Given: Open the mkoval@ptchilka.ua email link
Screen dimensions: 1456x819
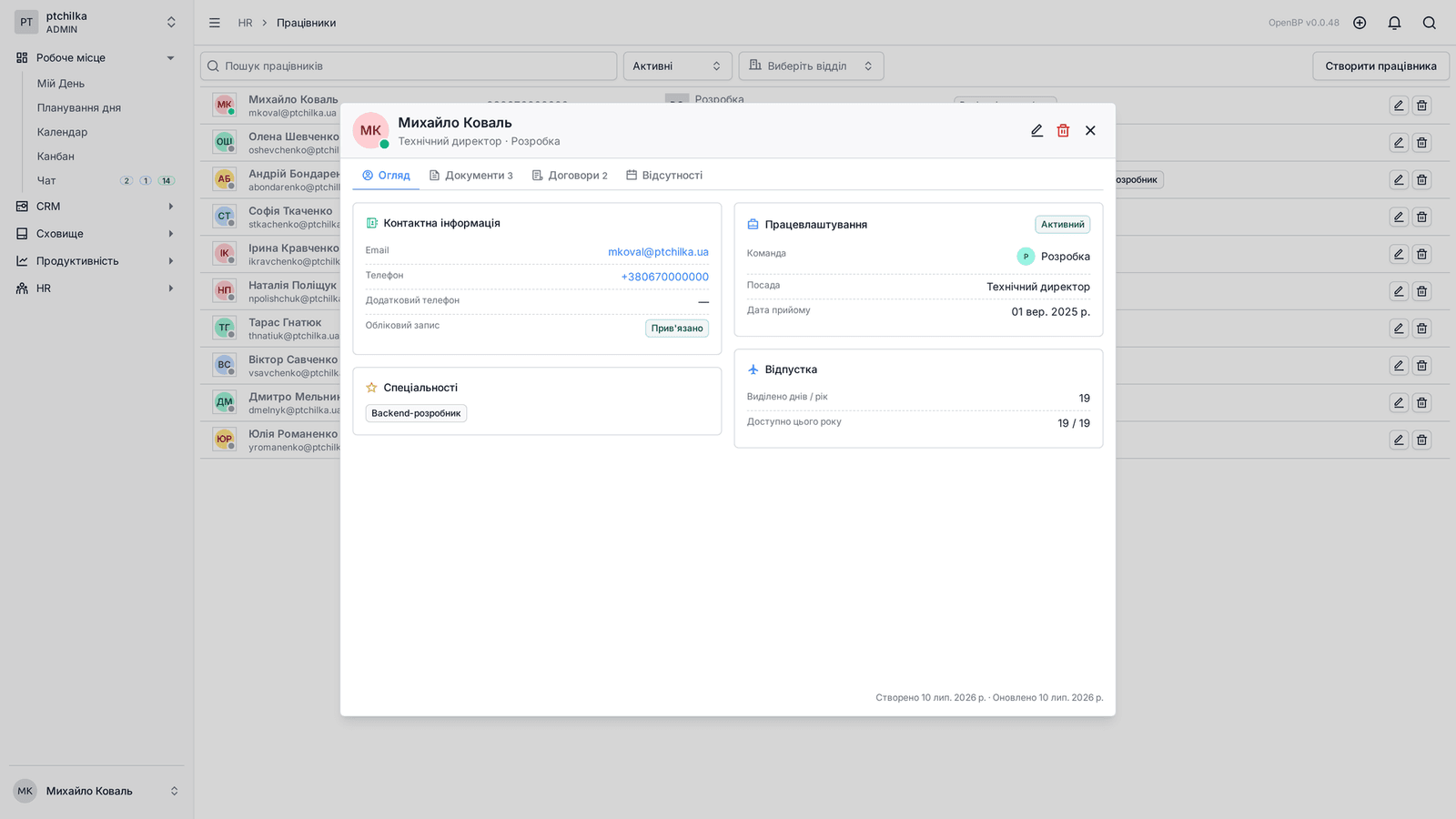Looking at the screenshot, I should (658, 252).
